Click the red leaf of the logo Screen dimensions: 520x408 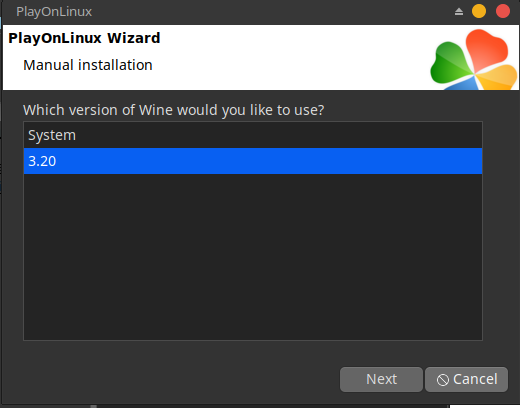click(487, 48)
